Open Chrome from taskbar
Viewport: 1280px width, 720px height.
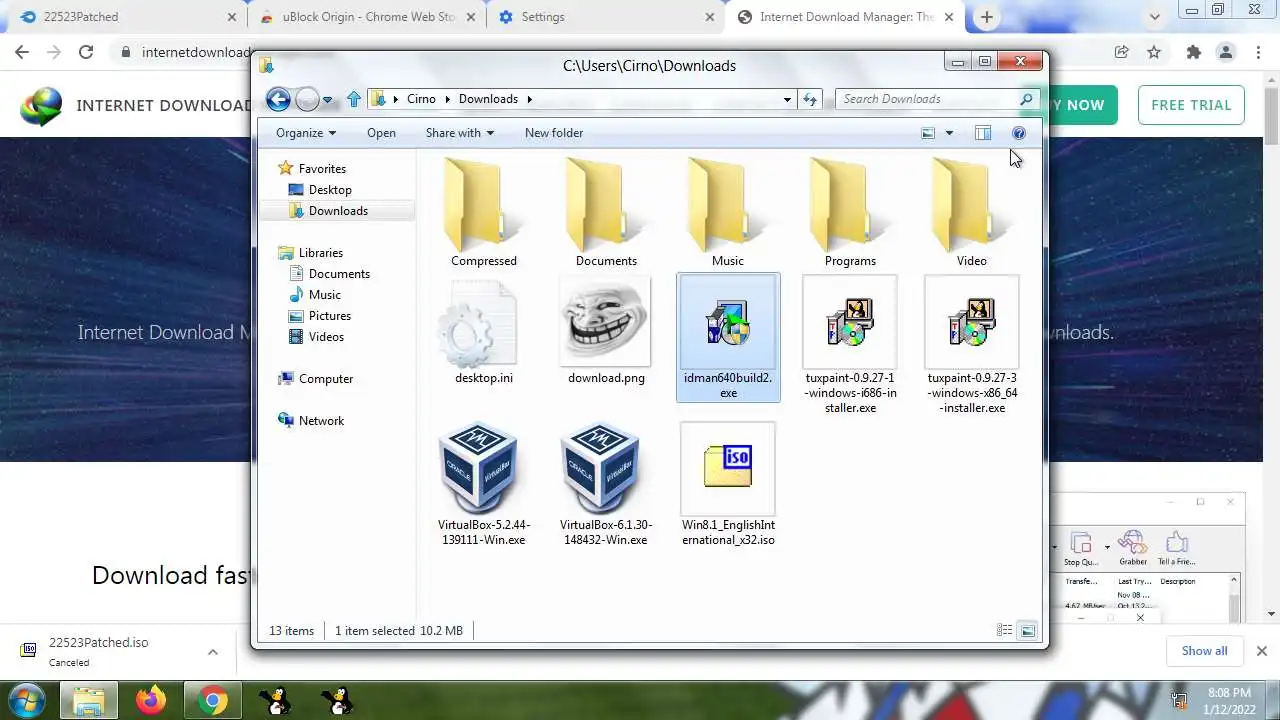pos(212,700)
